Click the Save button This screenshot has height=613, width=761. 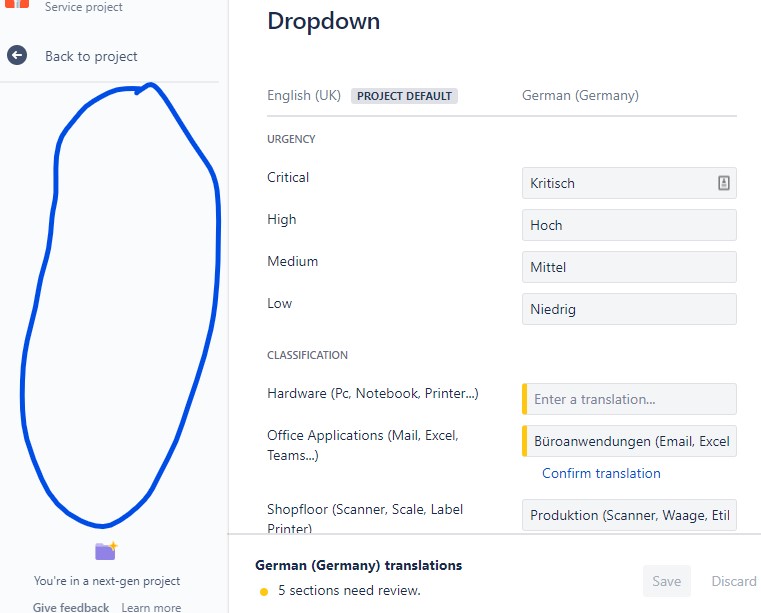[x=666, y=581]
